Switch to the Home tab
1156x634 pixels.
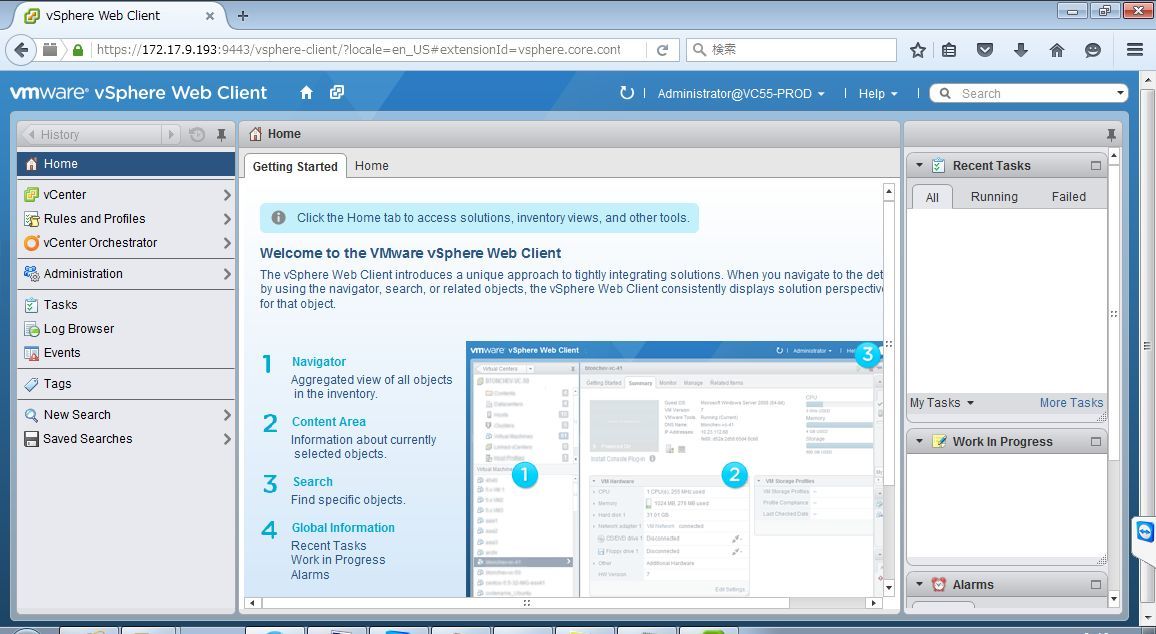tap(372, 166)
